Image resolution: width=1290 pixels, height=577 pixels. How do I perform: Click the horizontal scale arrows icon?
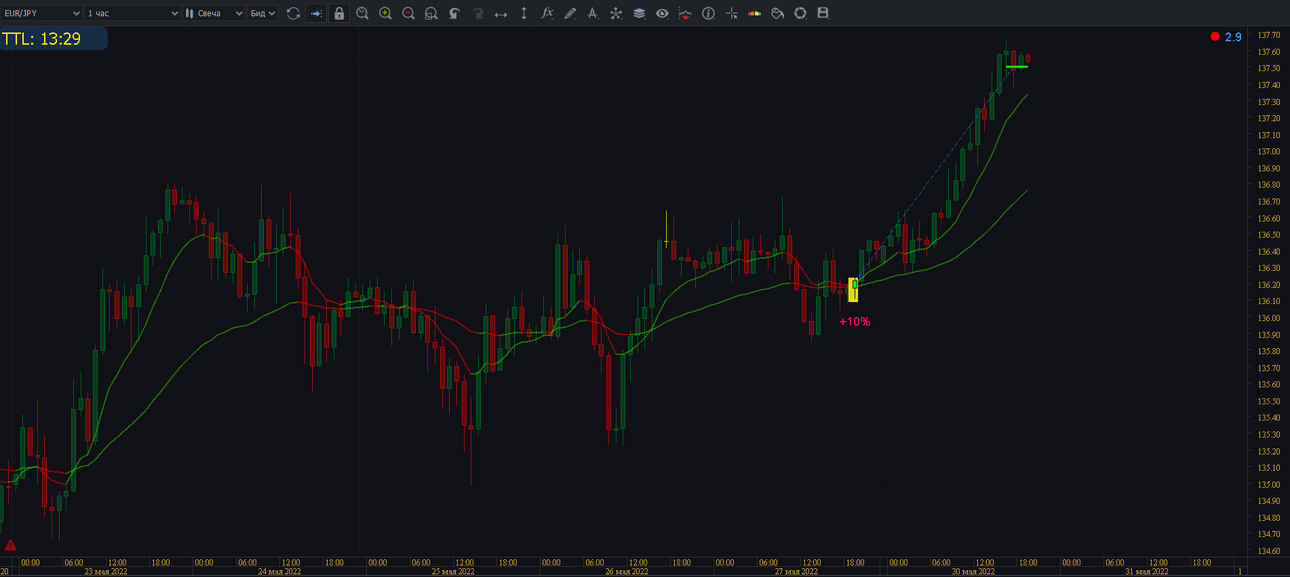[501, 13]
